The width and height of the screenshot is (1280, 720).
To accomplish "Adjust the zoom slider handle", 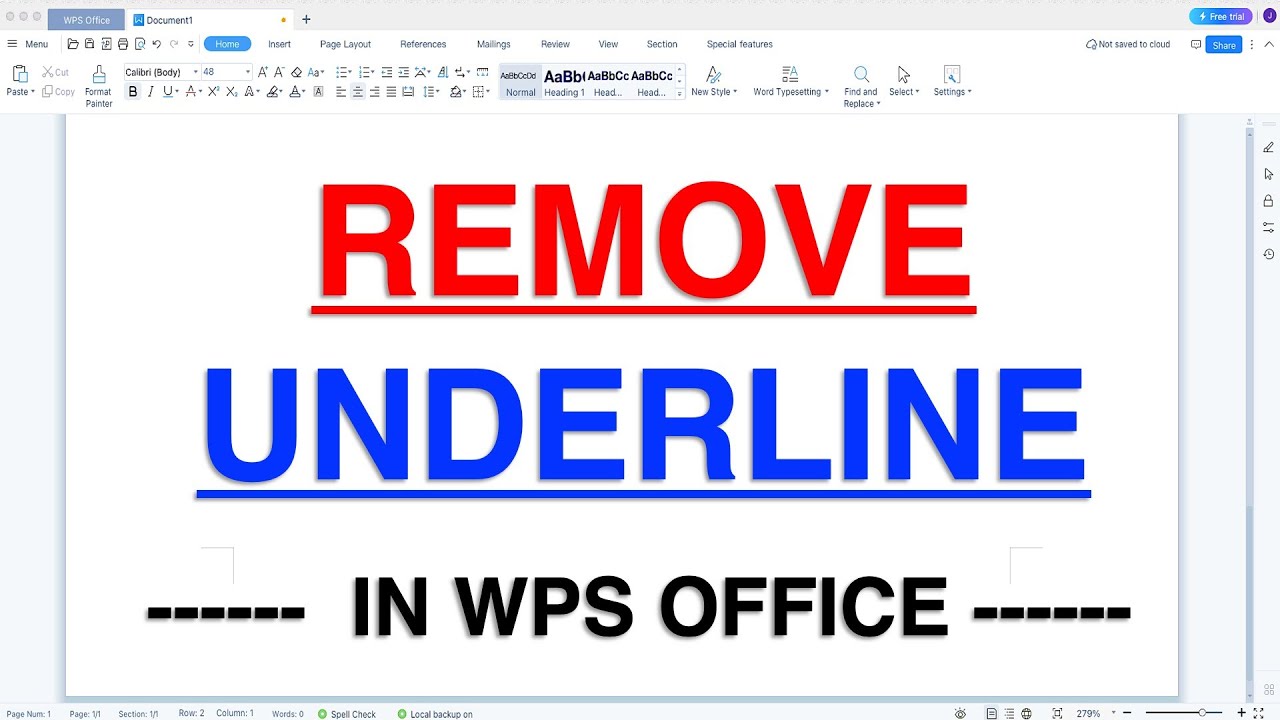I will tap(1202, 713).
